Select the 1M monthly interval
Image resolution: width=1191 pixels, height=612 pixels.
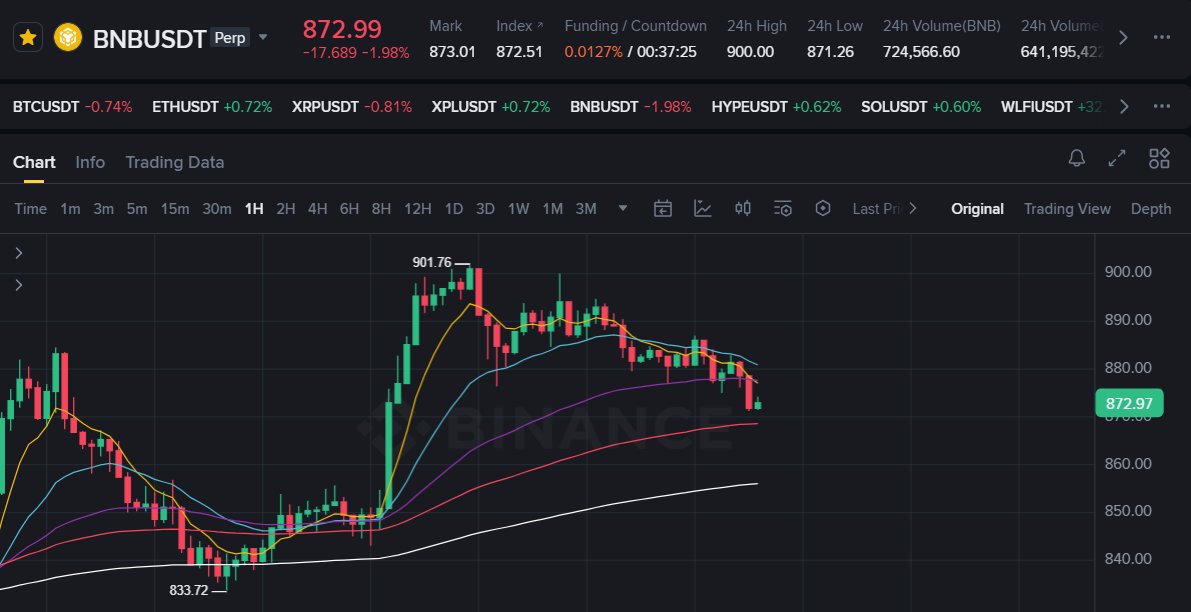tap(552, 209)
